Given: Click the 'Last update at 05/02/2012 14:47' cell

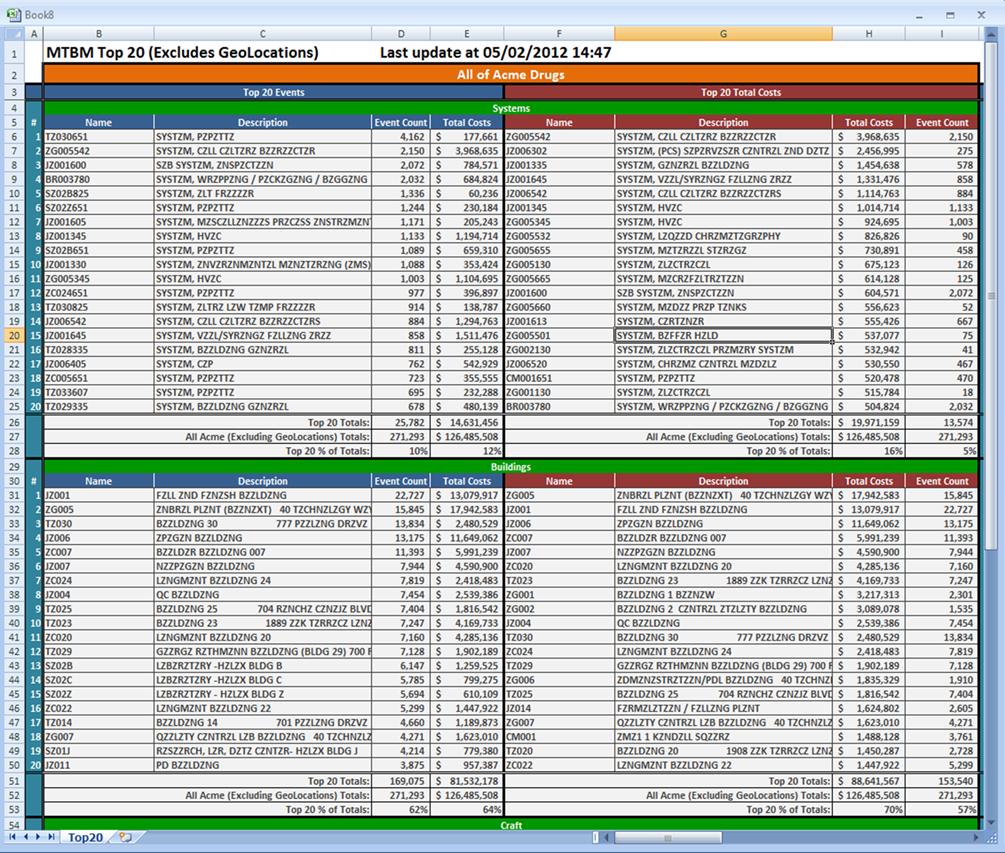Looking at the screenshot, I should pos(495,53).
